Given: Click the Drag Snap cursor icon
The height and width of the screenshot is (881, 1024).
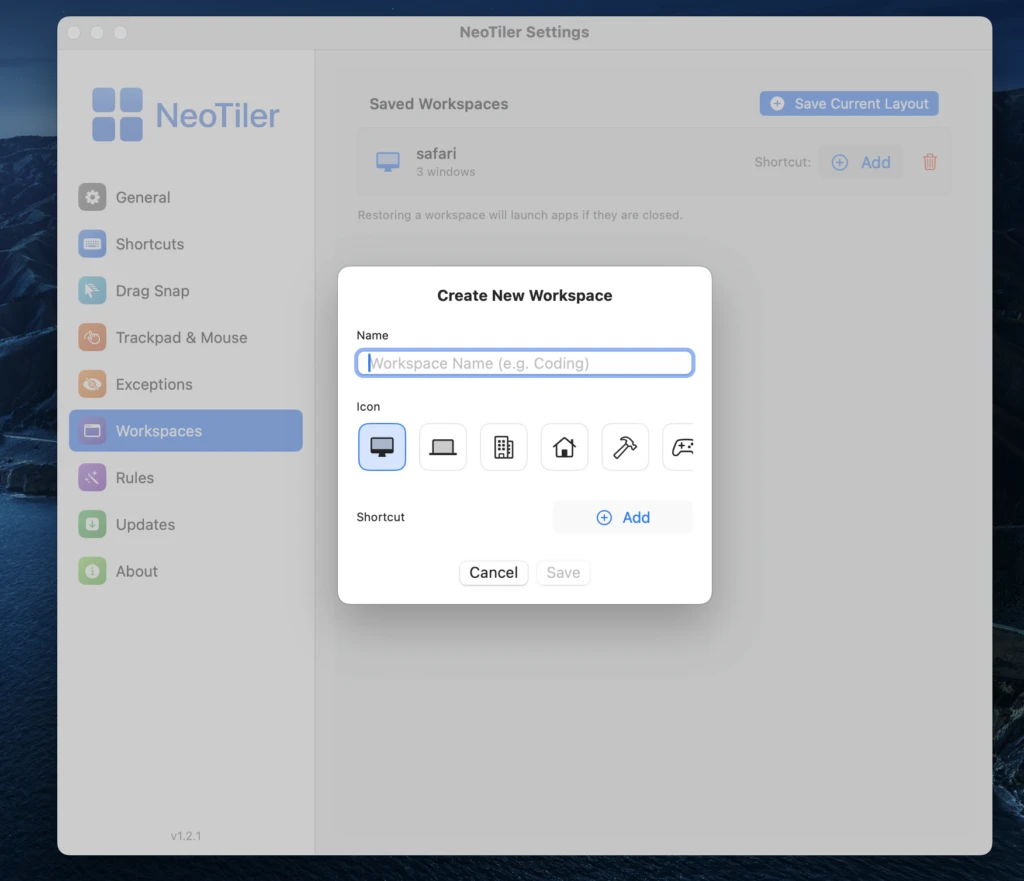Looking at the screenshot, I should 92,291.
